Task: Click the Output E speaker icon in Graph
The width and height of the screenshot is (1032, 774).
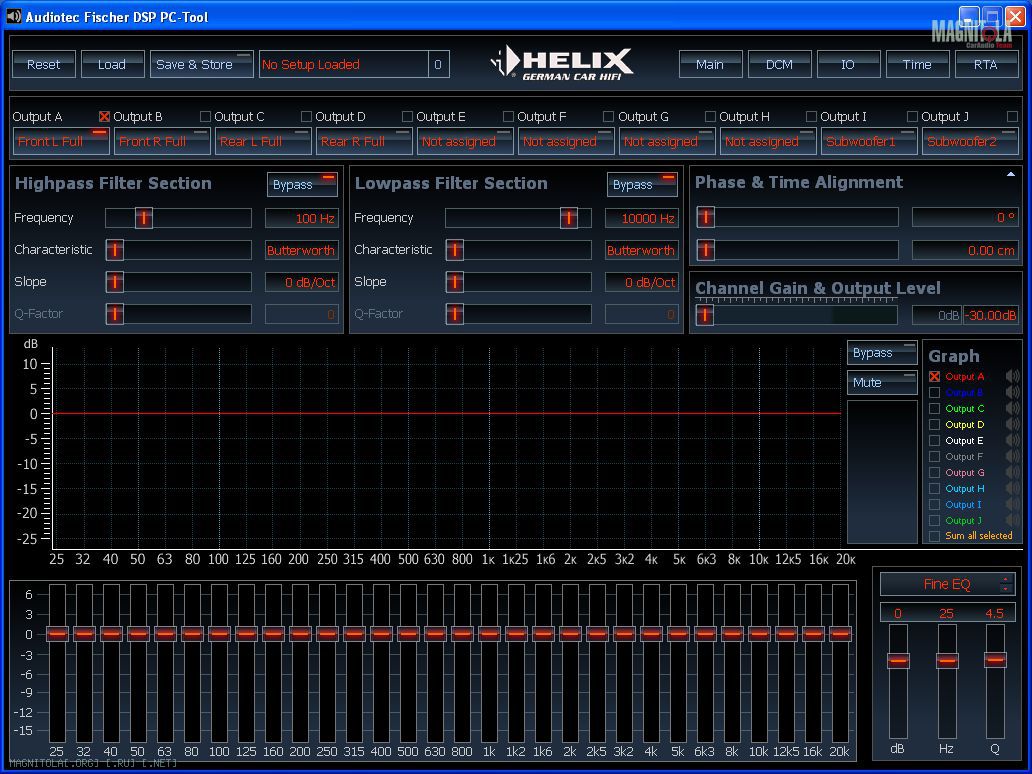Action: (1012, 440)
